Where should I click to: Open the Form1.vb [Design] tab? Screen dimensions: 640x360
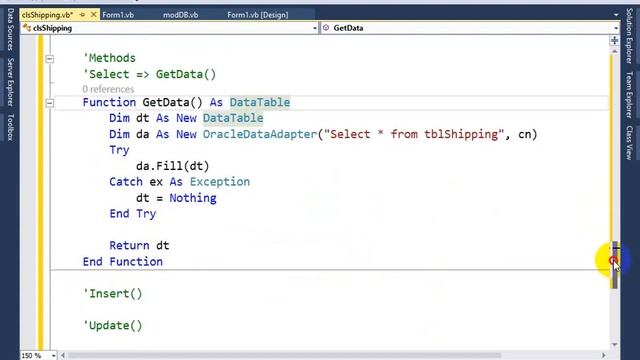258,15
